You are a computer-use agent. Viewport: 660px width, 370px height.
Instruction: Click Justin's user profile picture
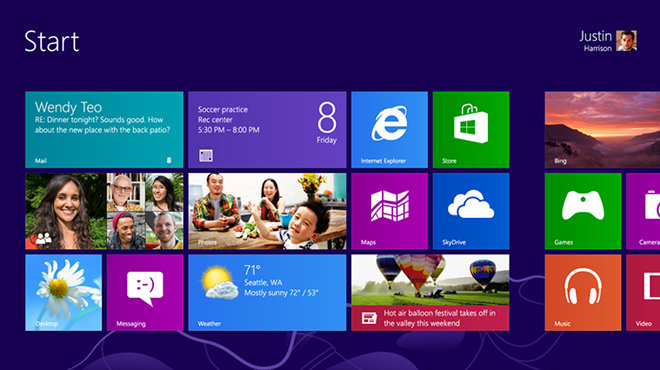(626, 41)
